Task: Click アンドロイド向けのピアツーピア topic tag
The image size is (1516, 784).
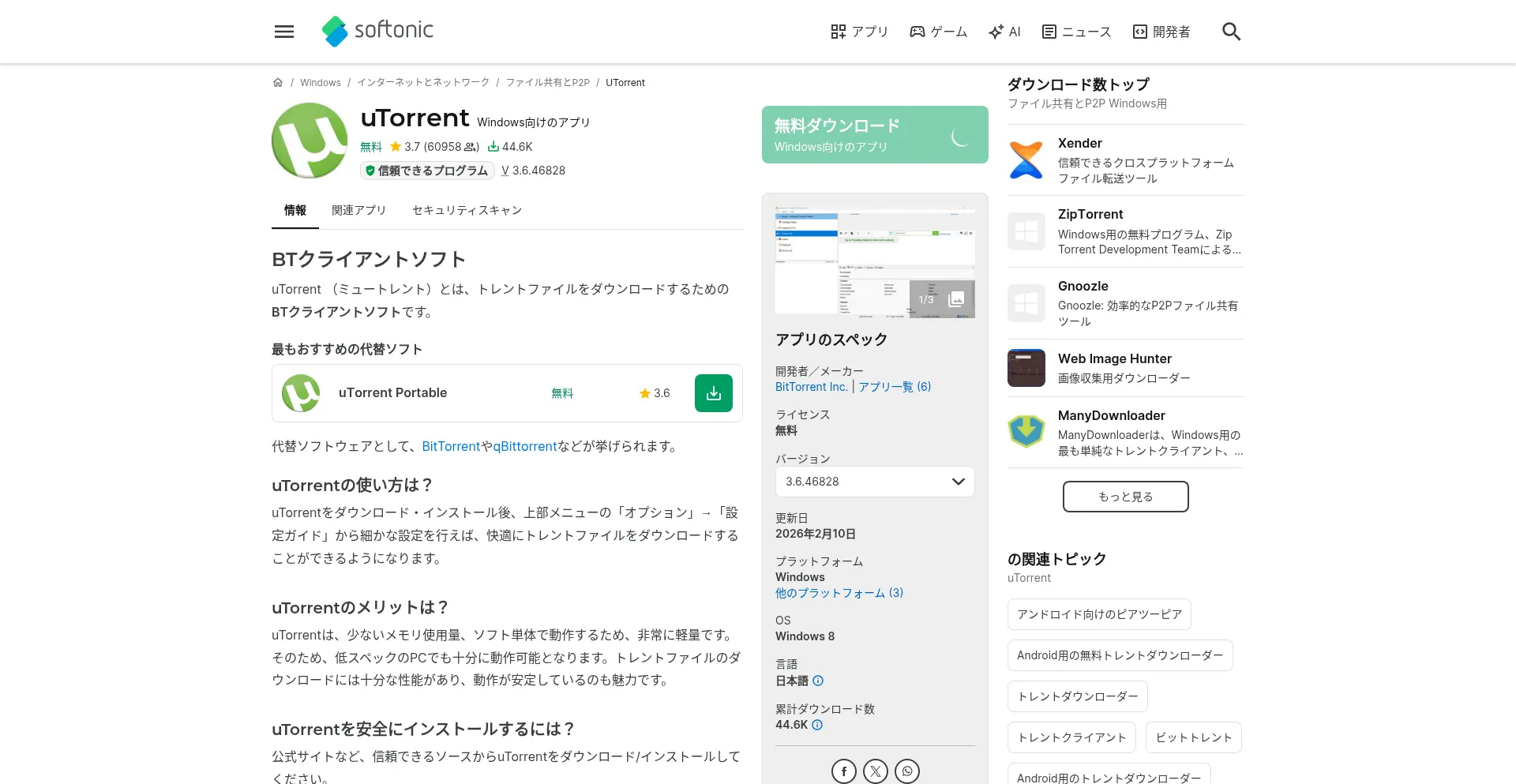Action: pyautogui.click(x=1099, y=614)
